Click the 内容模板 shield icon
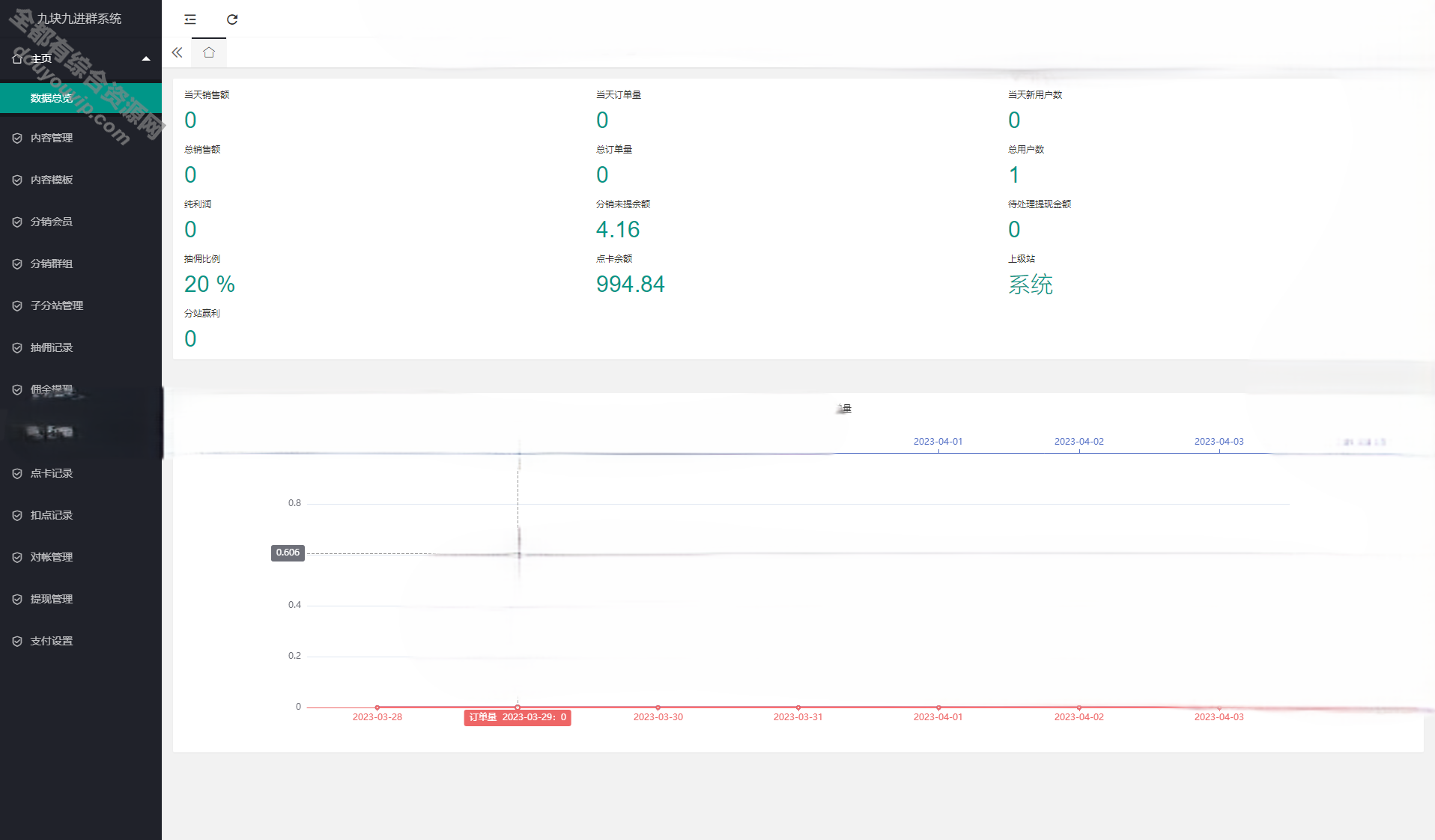The height and width of the screenshot is (840, 1435). [17, 180]
